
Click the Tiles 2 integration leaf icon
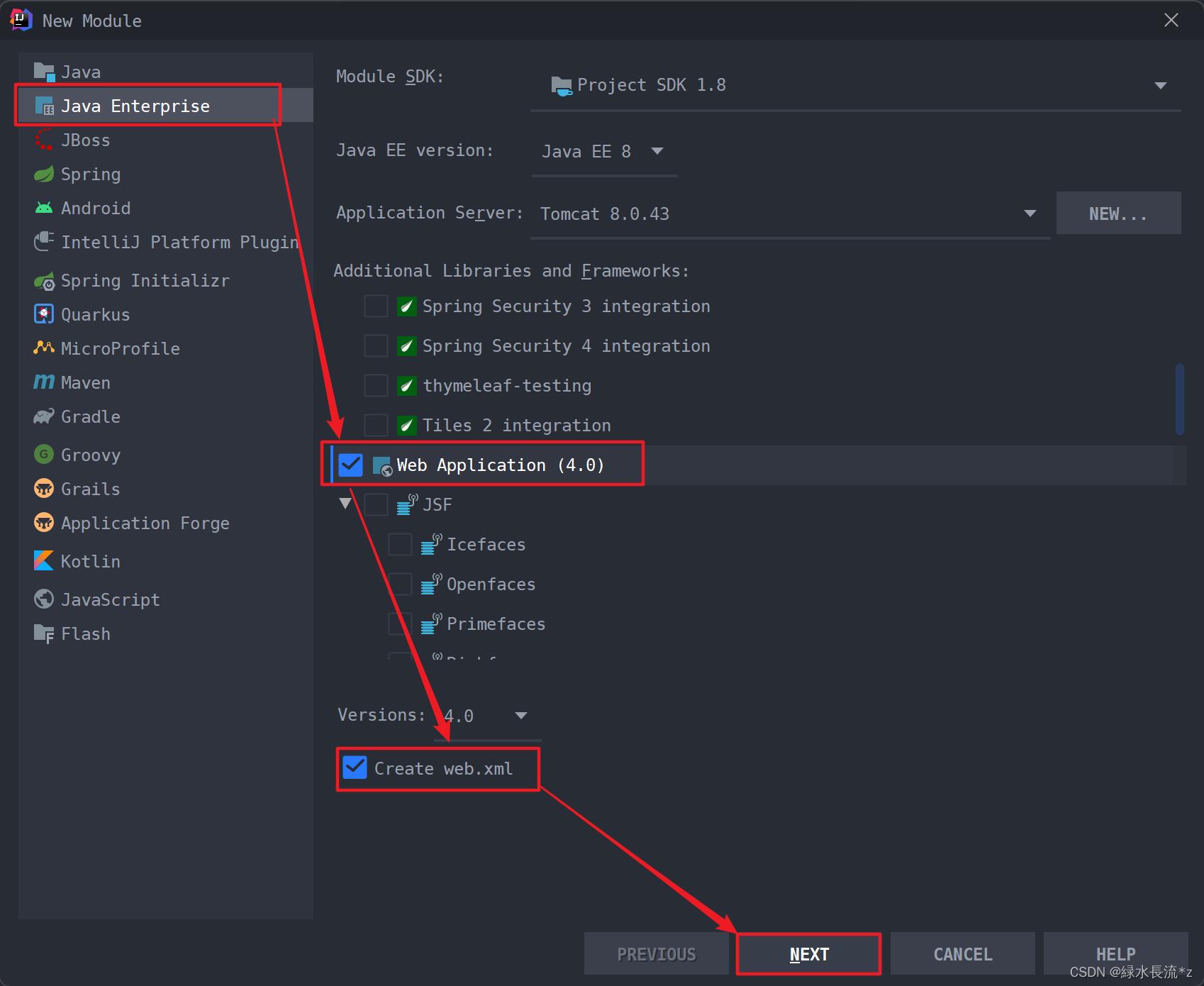407,426
